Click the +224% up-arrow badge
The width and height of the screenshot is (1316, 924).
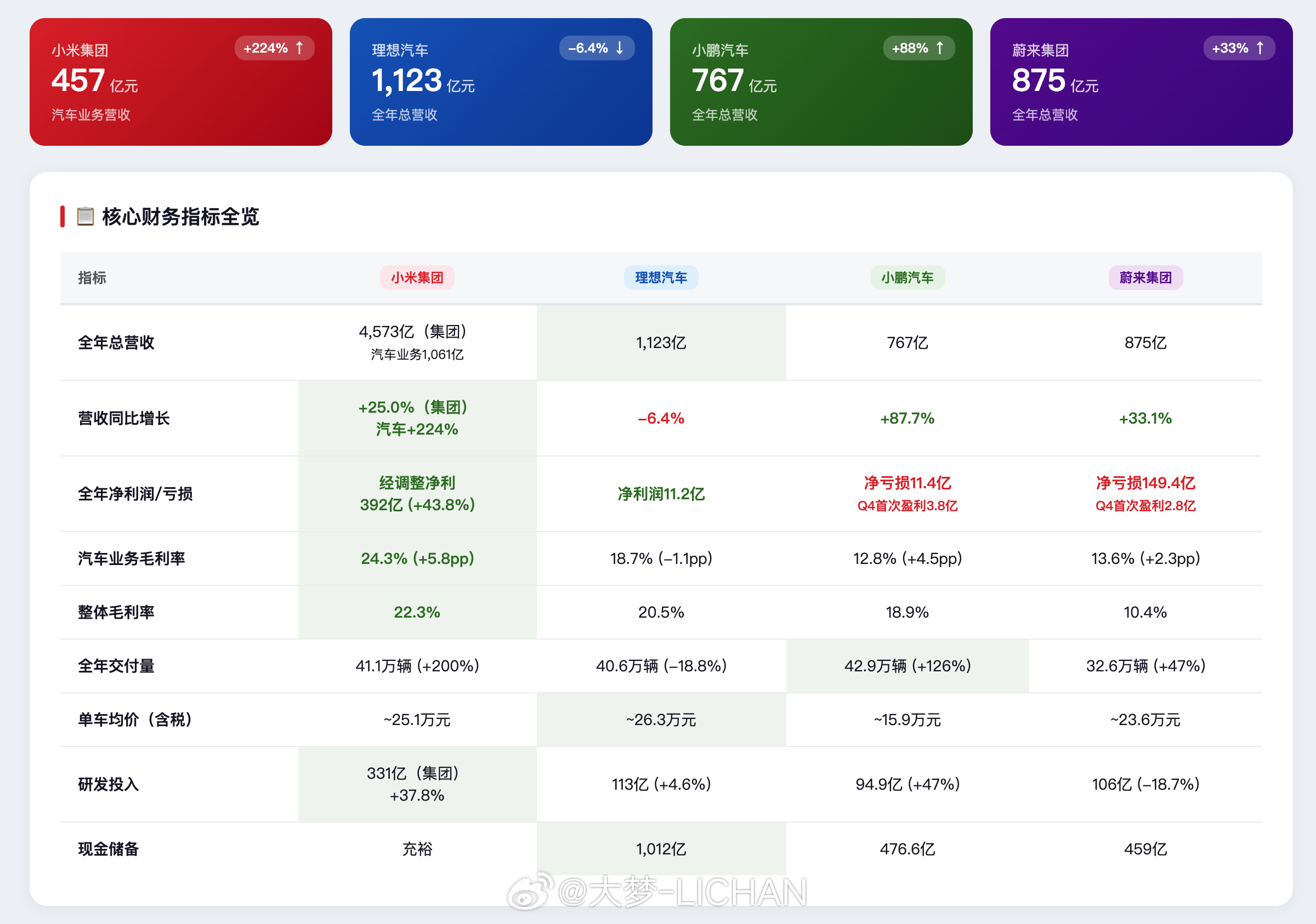point(274,48)
